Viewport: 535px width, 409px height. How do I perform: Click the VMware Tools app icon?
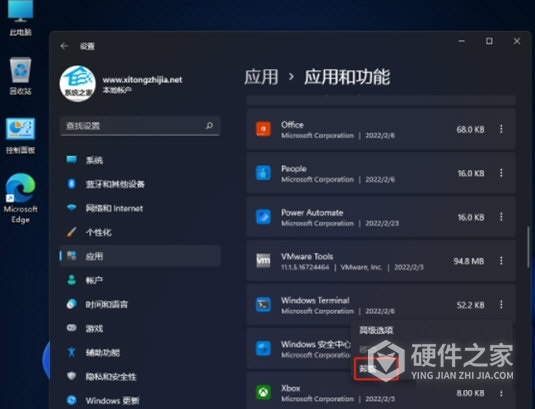pos(263,261)
